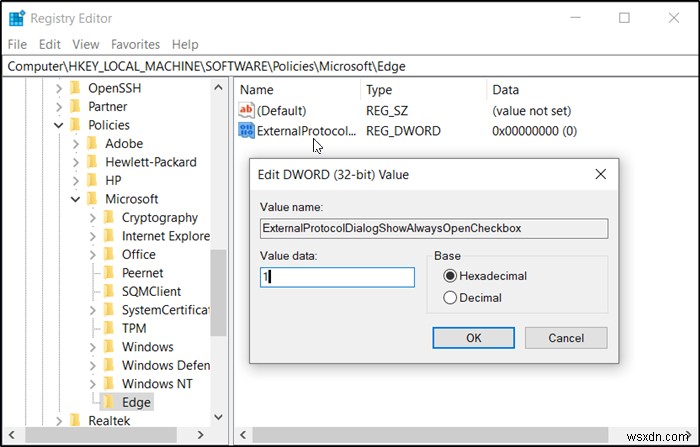
Task: Click the 0x00000000 (0) data cell
Action: (534, 131)
